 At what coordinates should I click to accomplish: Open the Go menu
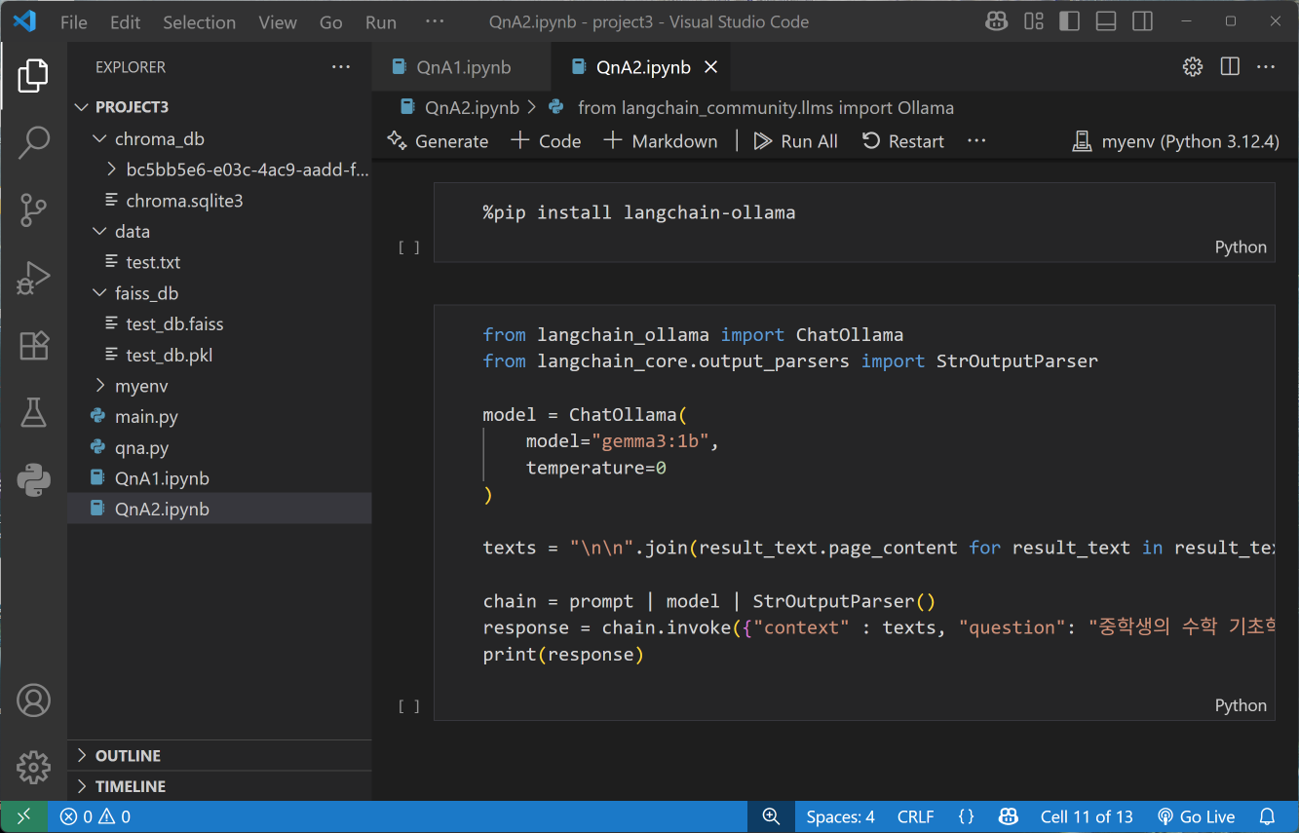click(331, 22)
